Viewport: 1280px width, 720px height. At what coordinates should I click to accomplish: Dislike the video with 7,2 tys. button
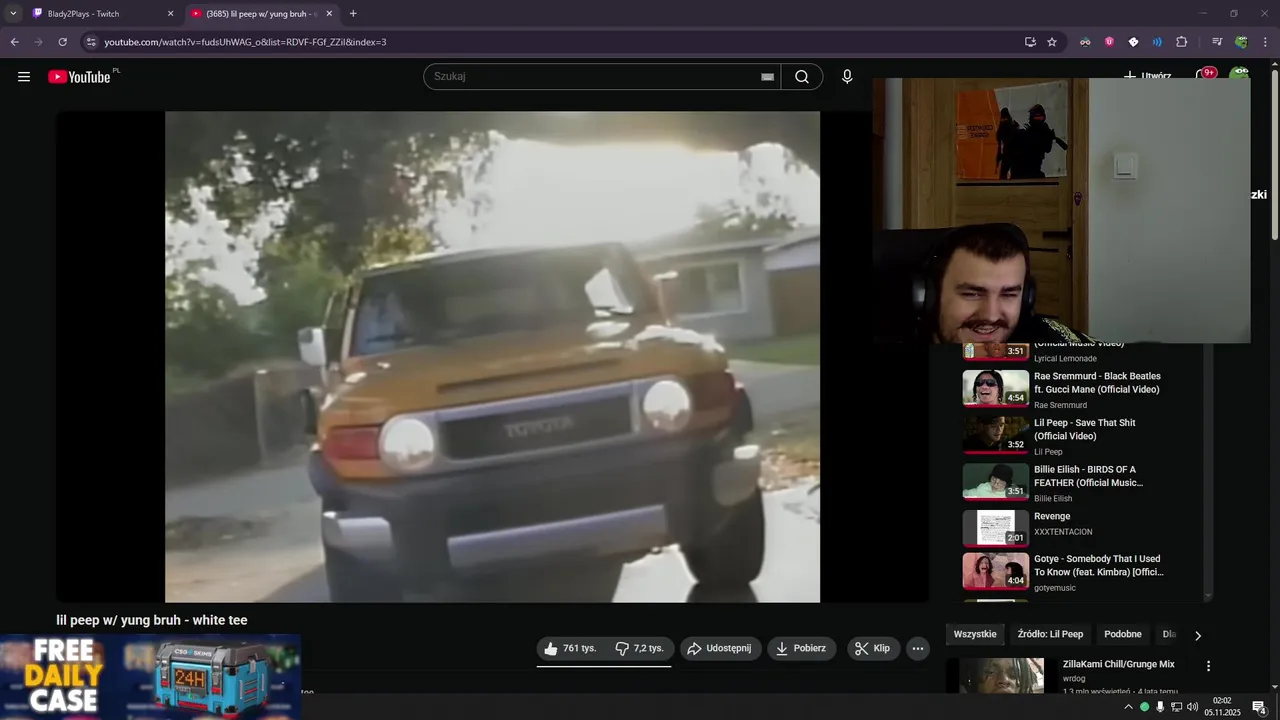coord(639,648)
